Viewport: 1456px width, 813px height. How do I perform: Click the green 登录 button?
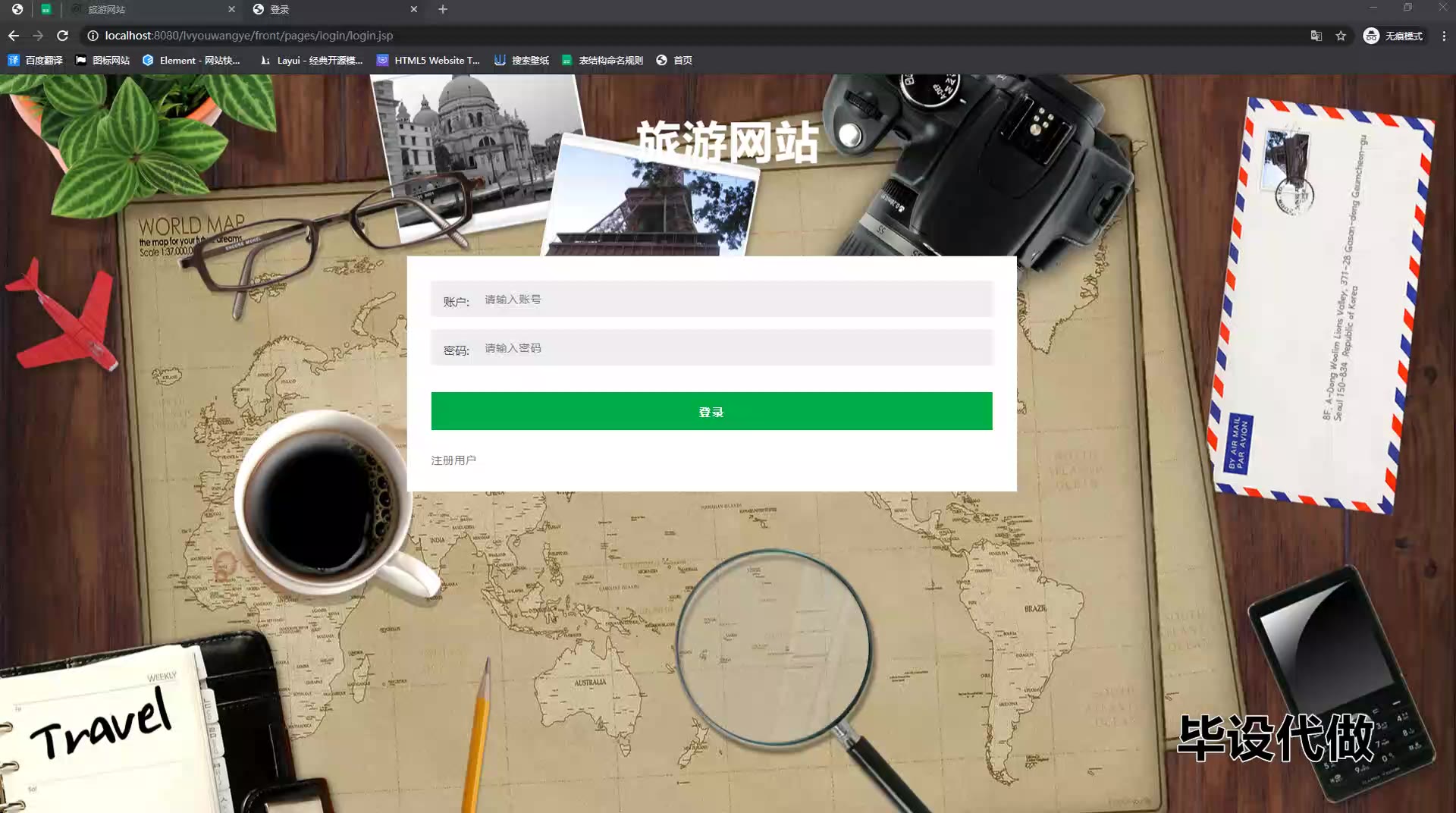[712, 411]
